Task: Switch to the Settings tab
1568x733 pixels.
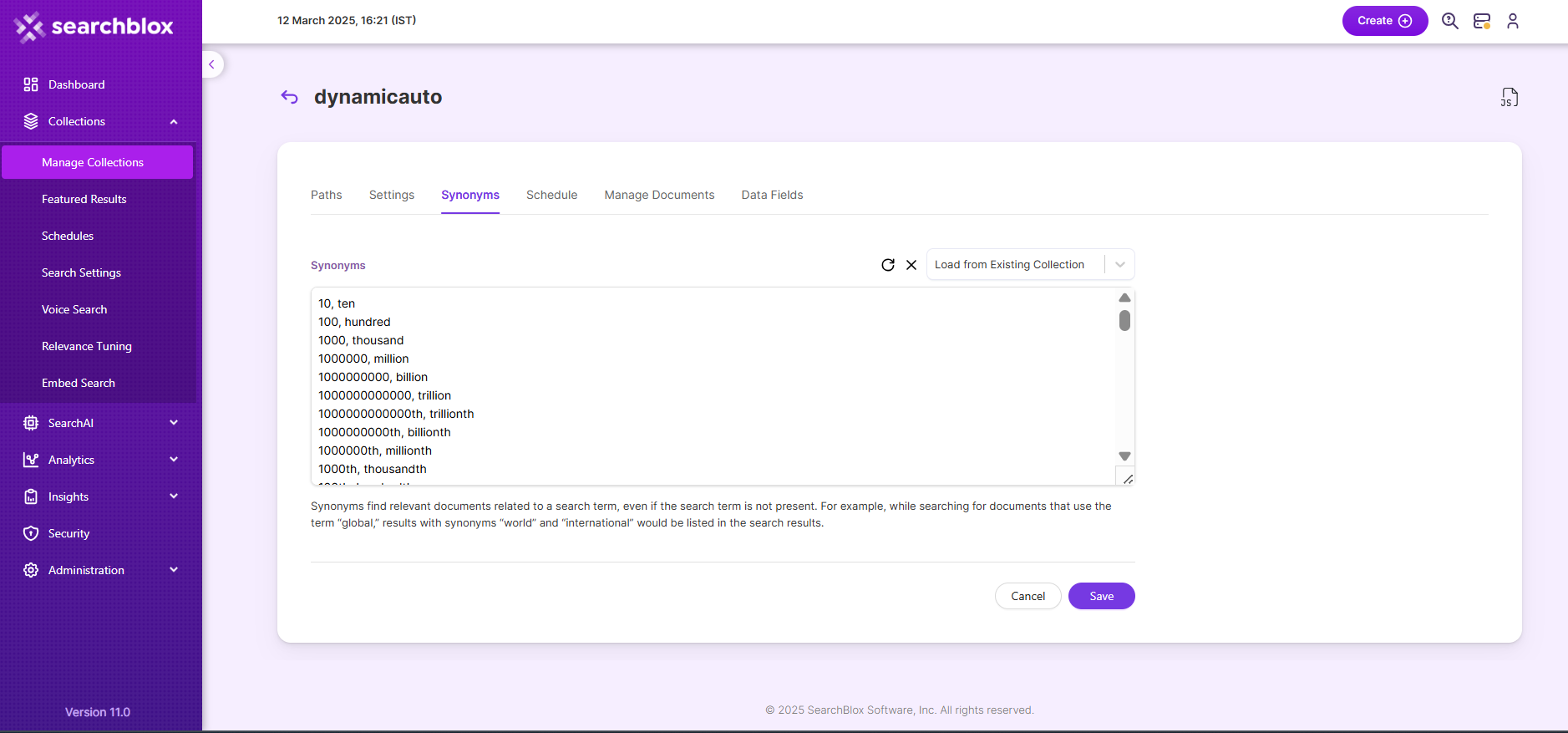Action: pos(392,195)
